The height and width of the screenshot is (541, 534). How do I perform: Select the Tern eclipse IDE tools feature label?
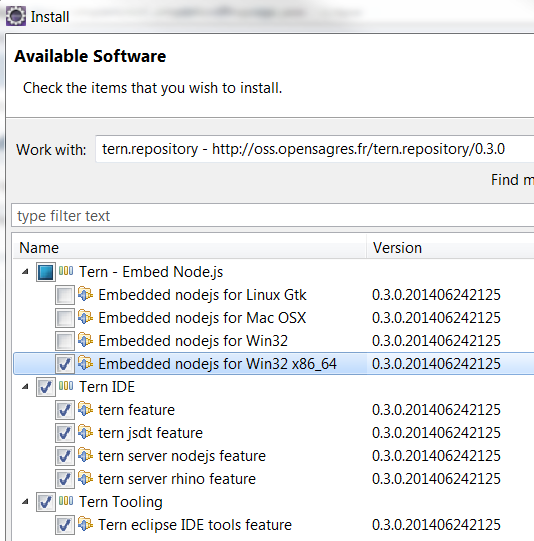[x=195, y=525]
